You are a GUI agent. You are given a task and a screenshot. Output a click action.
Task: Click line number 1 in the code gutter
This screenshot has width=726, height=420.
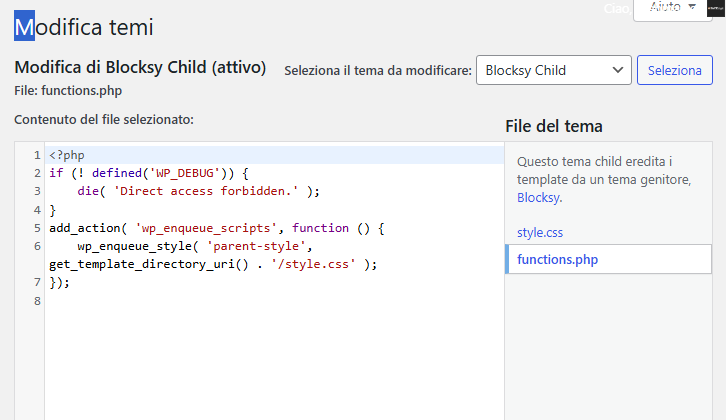[x=36, y=155]
